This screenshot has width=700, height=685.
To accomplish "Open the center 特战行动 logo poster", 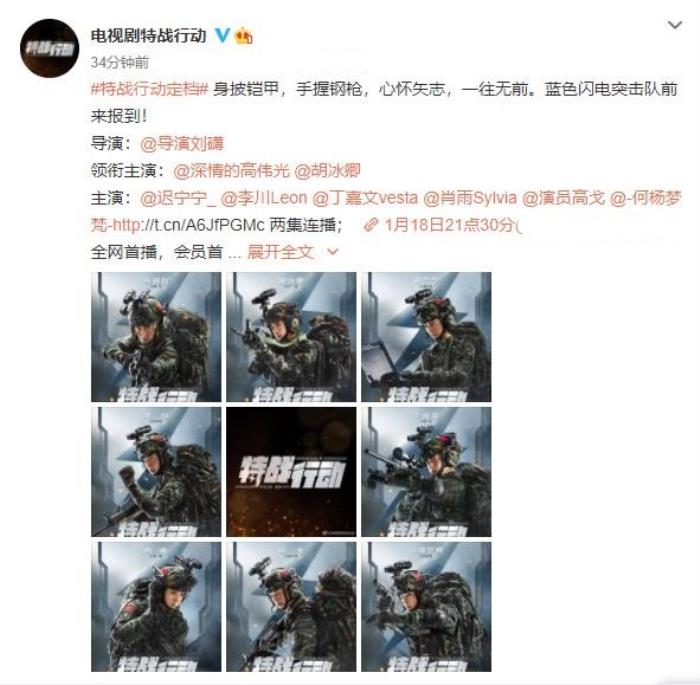I will [x=291, y=472].
